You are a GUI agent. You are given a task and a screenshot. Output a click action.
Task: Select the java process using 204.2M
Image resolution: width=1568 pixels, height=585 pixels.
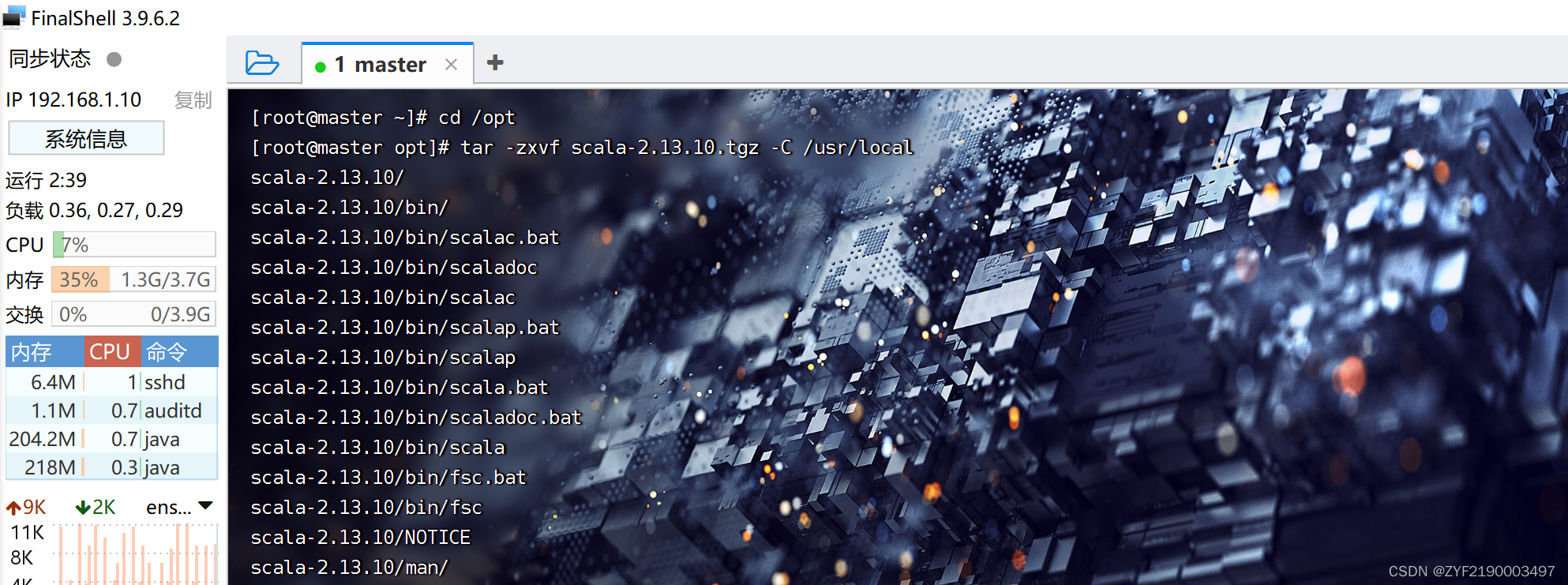111,439
